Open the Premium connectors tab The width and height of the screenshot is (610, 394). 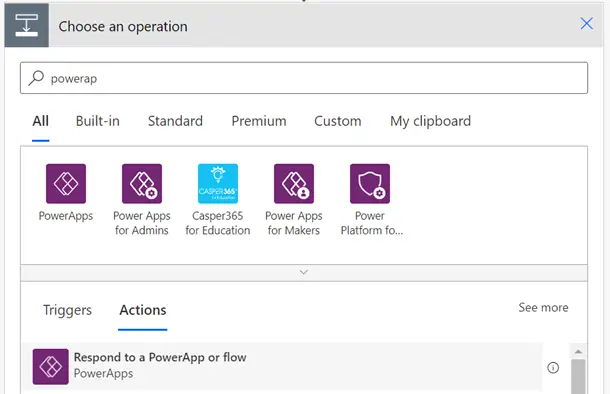point(259,121)
